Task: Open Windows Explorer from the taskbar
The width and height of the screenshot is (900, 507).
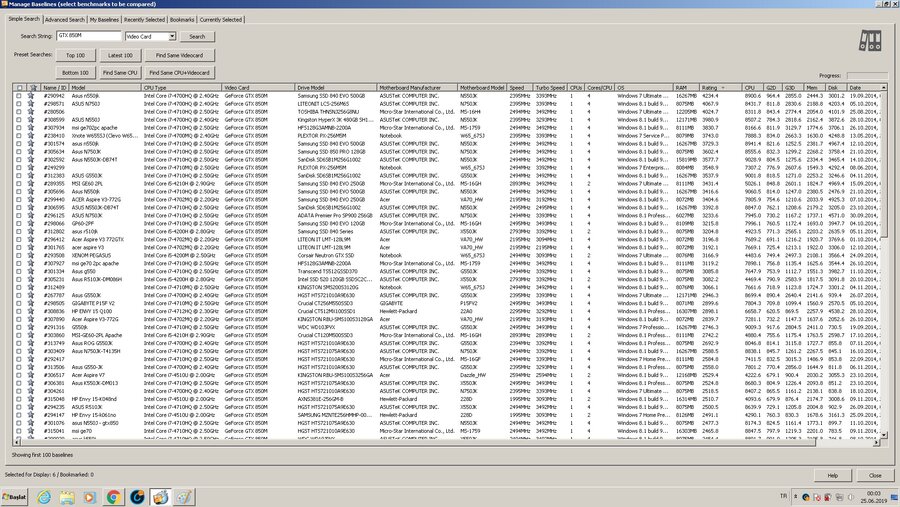Action: [67, 497]
